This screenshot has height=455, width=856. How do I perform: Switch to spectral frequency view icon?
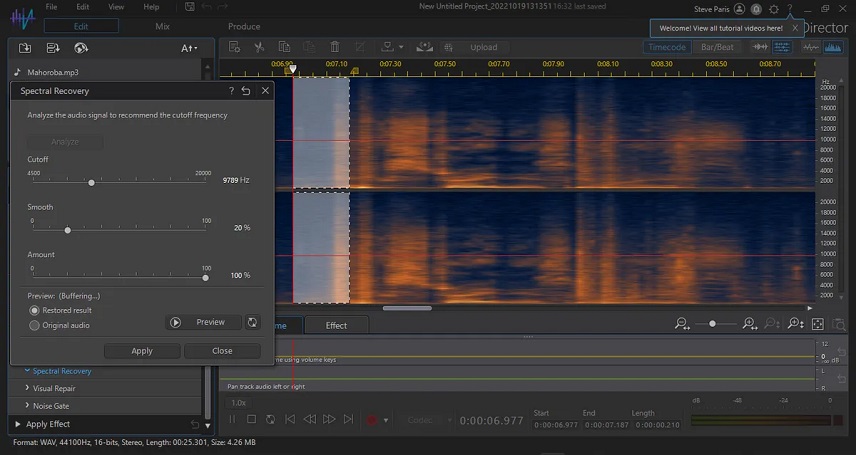[833, 47]
